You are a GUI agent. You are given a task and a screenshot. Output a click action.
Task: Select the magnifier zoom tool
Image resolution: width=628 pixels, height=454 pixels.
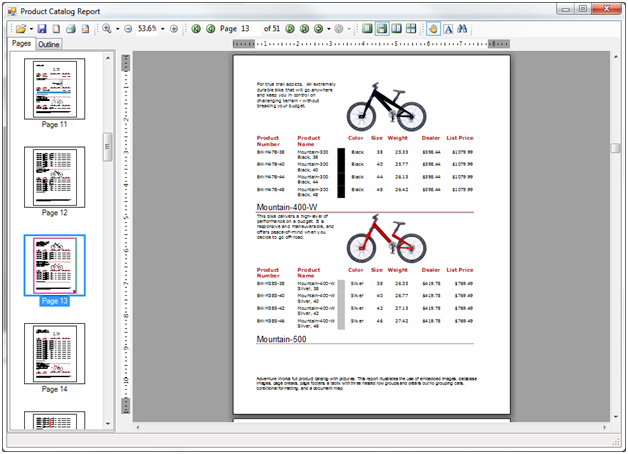107,29
